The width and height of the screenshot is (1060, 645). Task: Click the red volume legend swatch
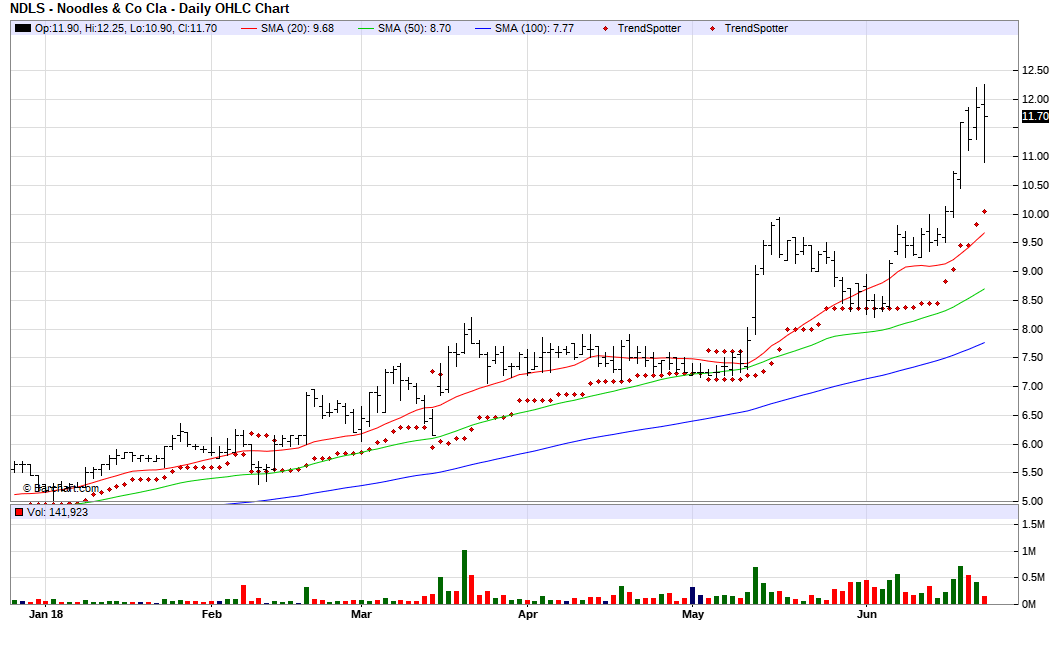(x=19, y=512)
